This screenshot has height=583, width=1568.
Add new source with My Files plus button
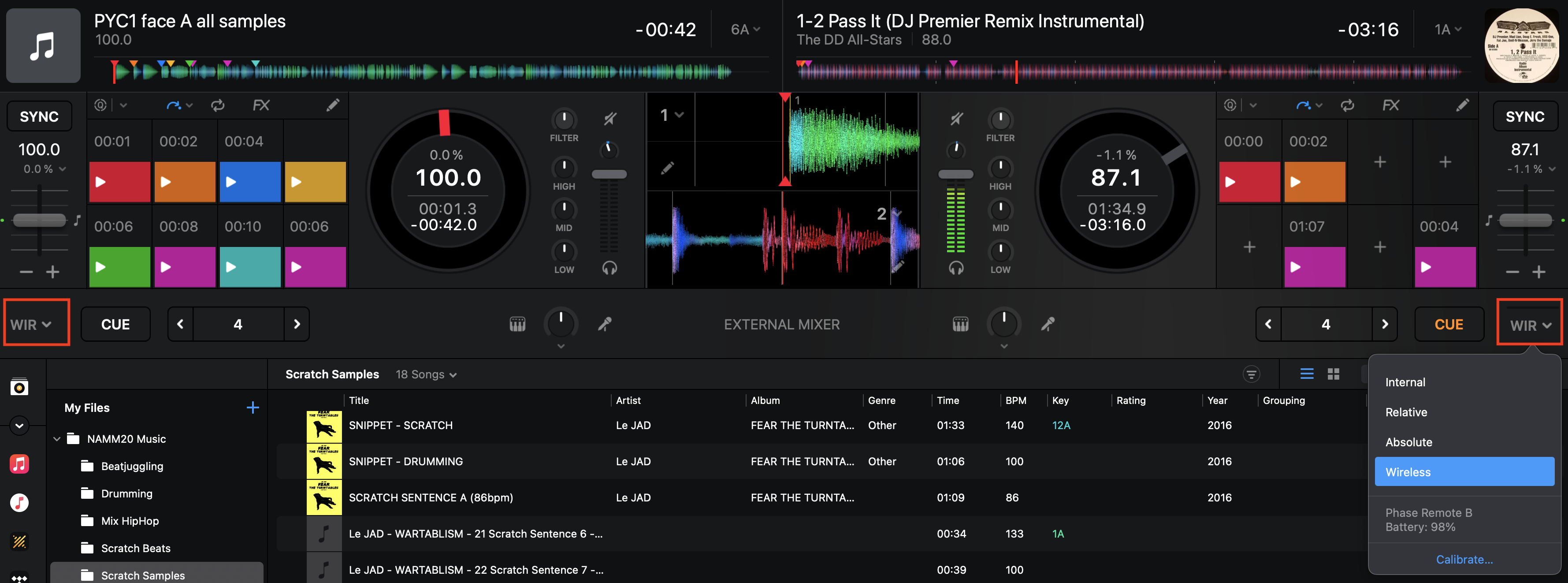click(253, 407)
